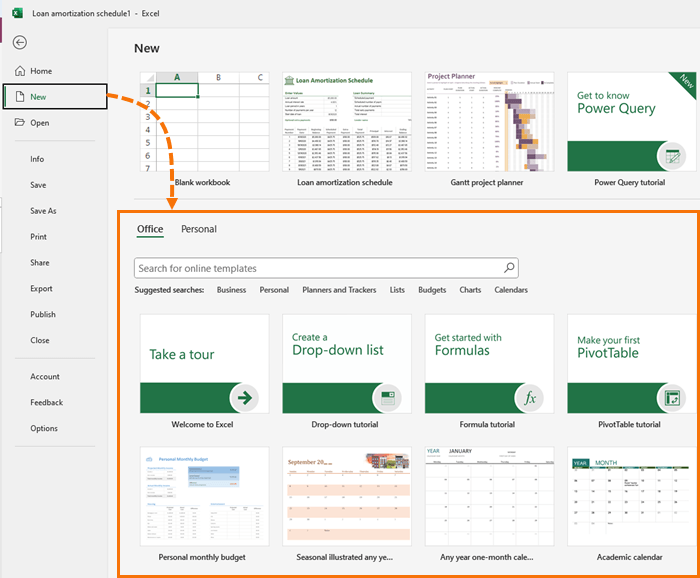Screen dimensions: 700x578
Task: Click the fx icon on Formulas card
Action: [x=529, y=398]
